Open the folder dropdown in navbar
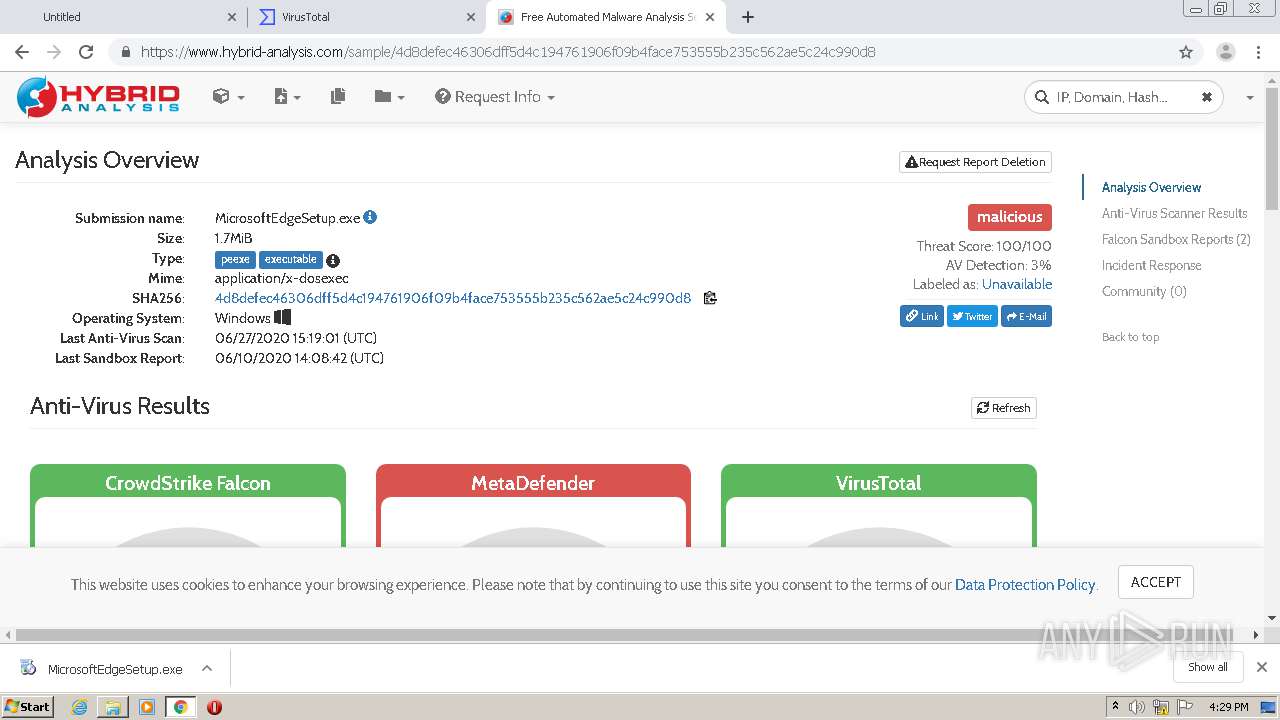The image size is (1280, 720). [389, 97]
